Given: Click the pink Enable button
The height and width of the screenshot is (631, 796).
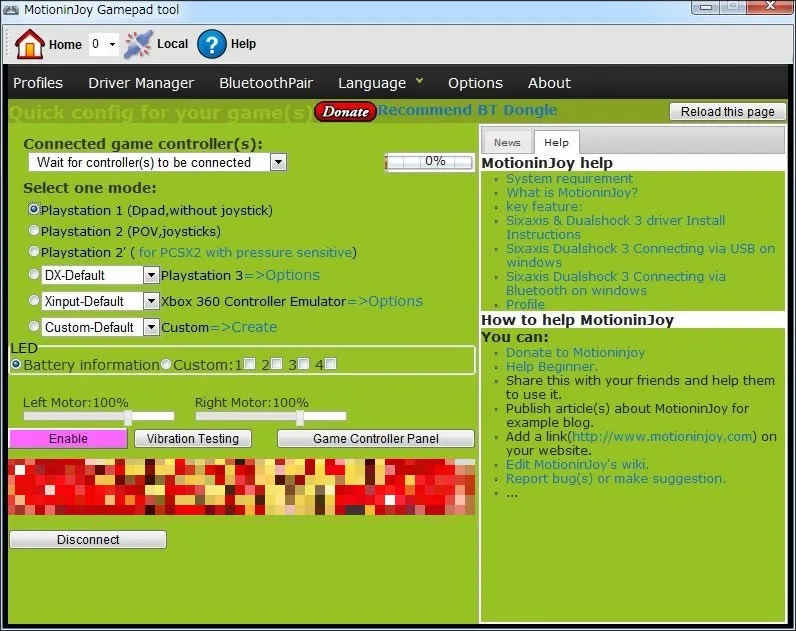Looking at the screenshot, I should [68, 438].
